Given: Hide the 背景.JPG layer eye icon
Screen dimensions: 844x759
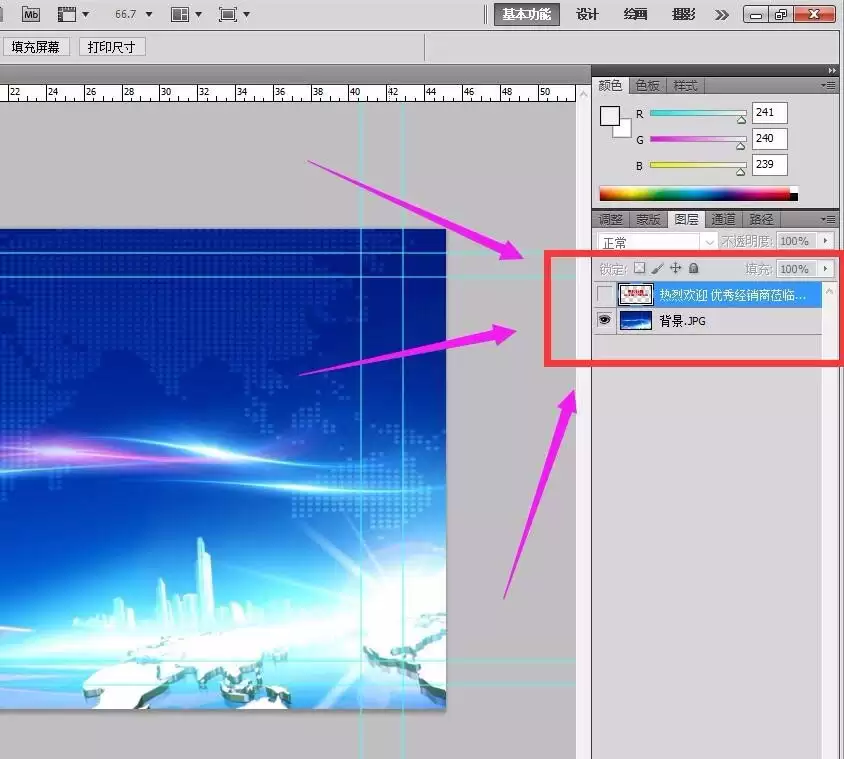Looking at the screenshot, I should pyautogui.click(x=604, y=320).
